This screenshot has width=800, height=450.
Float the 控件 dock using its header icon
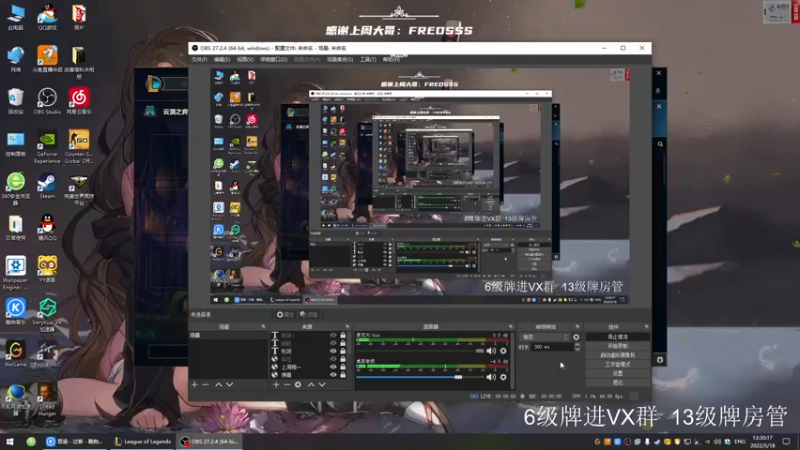point(646,327)
